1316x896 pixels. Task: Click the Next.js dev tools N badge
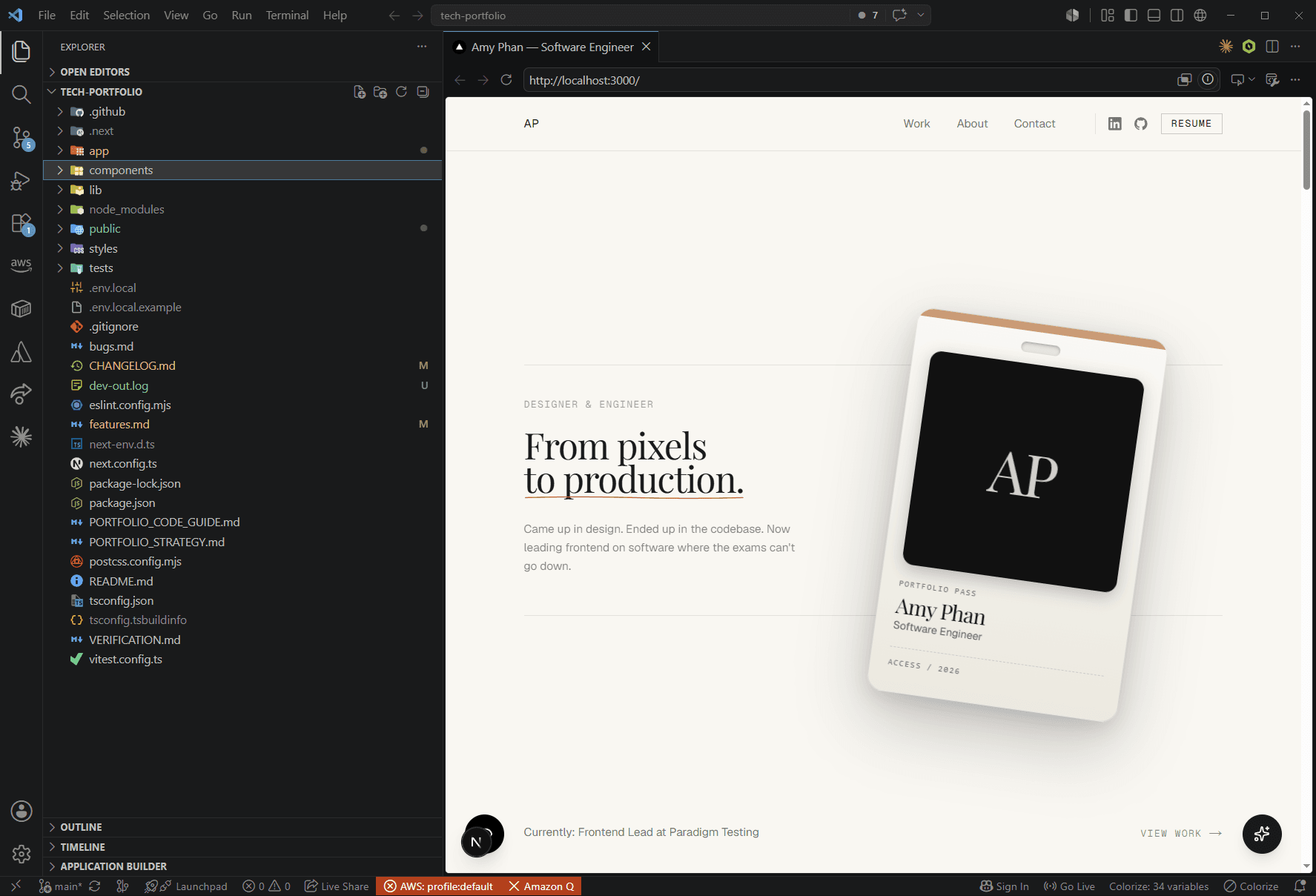pos(476,843)
